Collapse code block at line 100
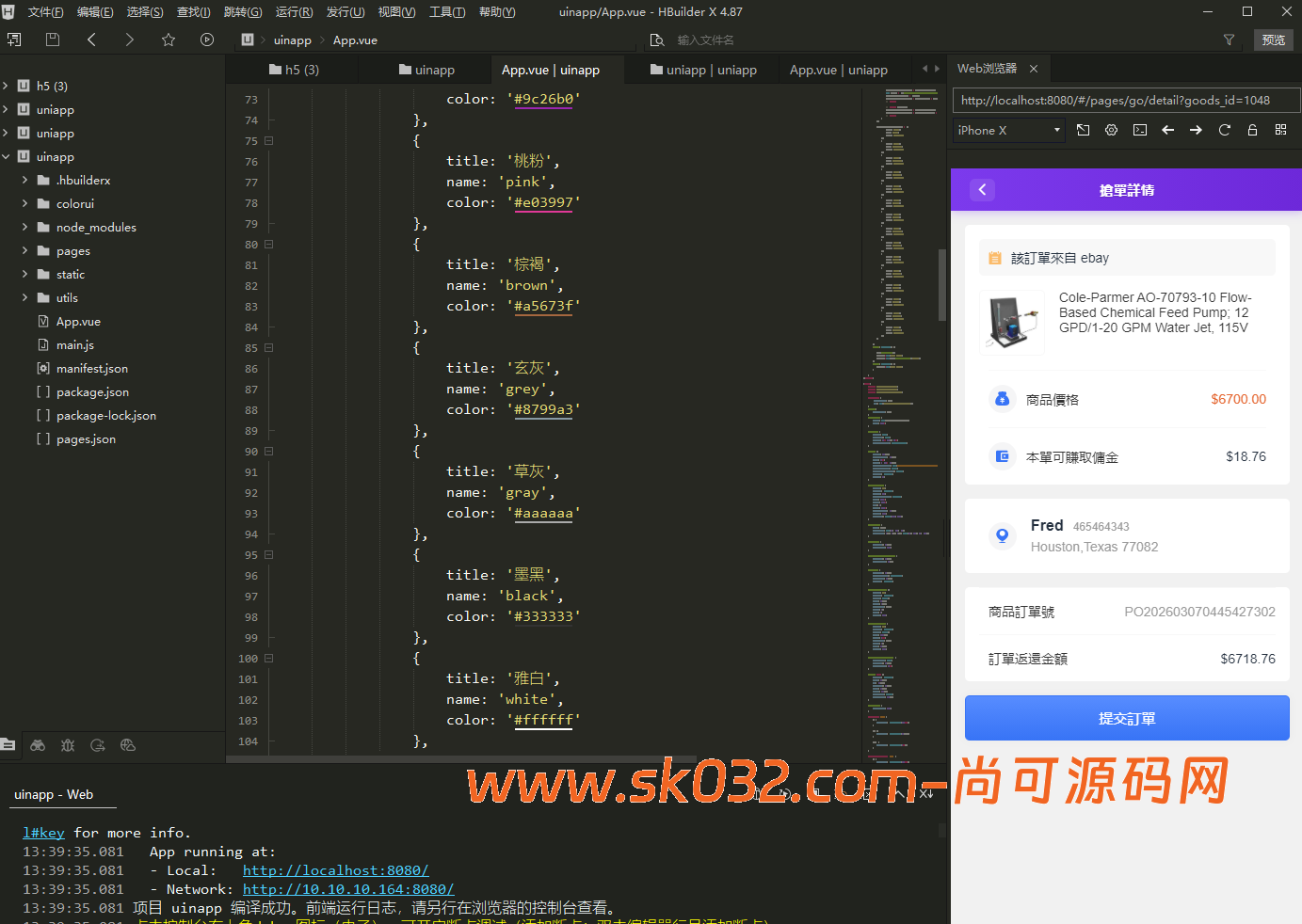The image size is (1302, 924). tap(268, 659)
